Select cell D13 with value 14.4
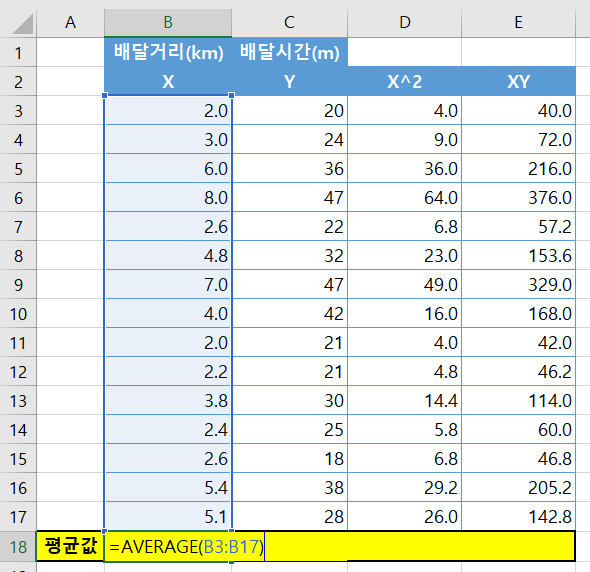590x572 pixels. point(404,400)
